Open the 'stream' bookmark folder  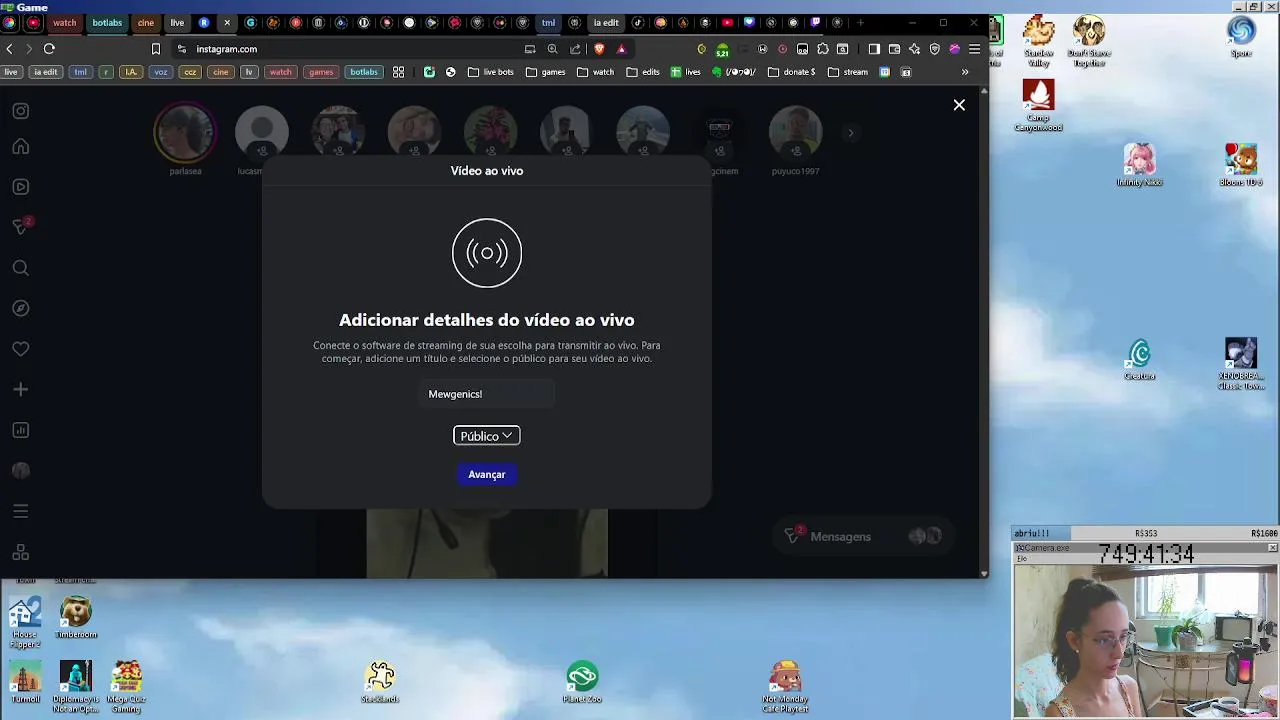[848, 72]
